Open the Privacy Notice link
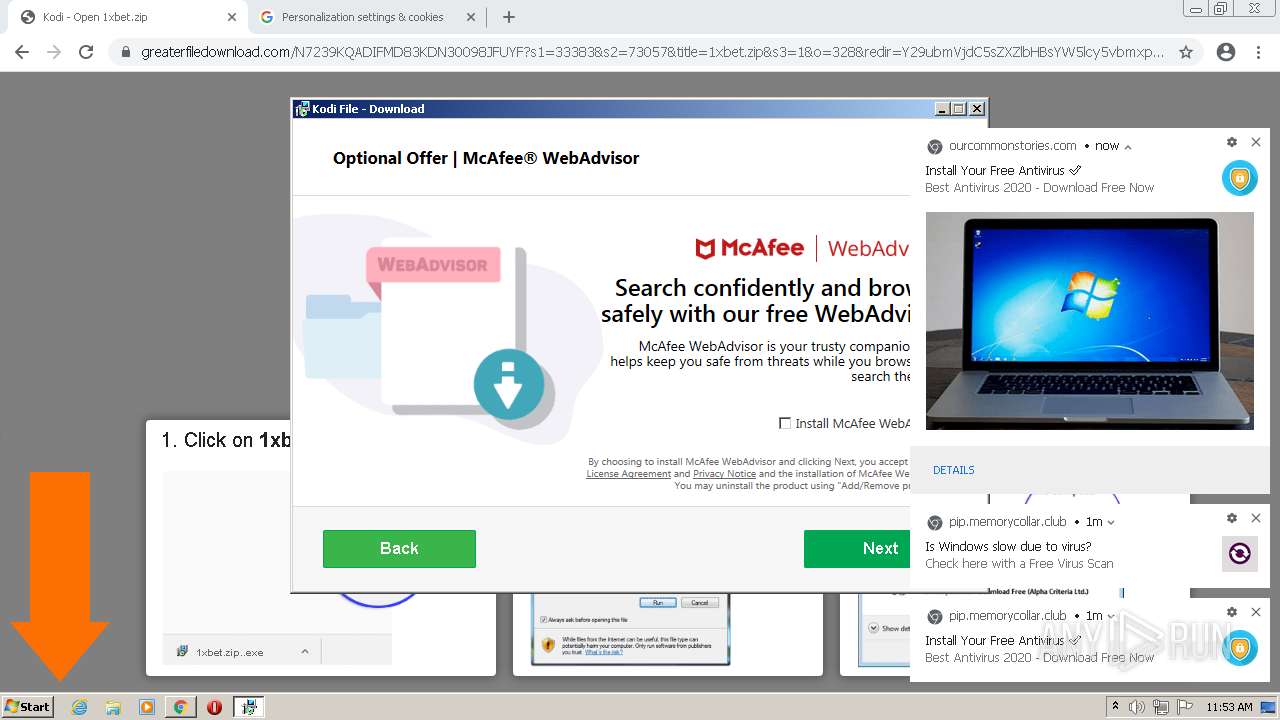 [x=724, y=474]
